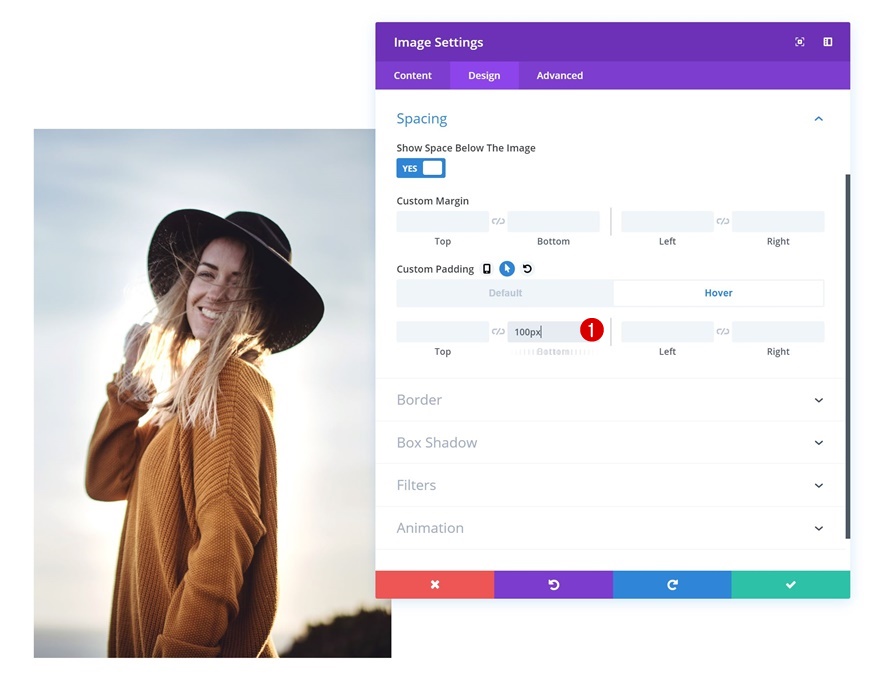Screen dimensions: 880x681
Task: Click the purple undo button in footer
Action: 553,584
